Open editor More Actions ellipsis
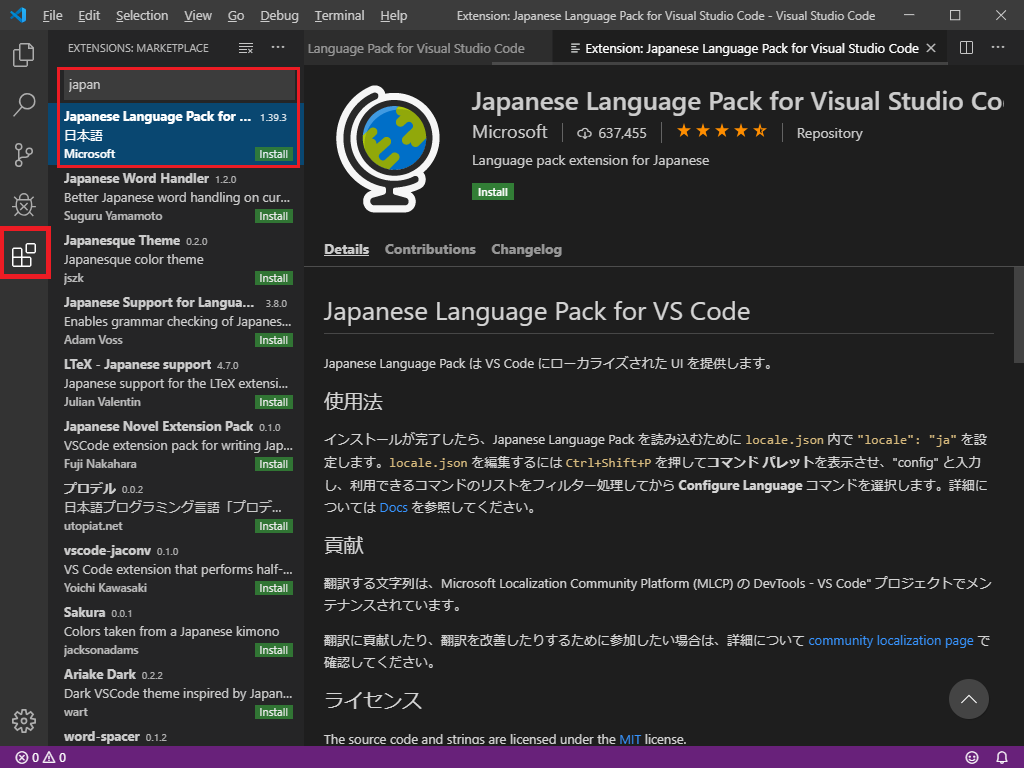 (x=998, y=48)
